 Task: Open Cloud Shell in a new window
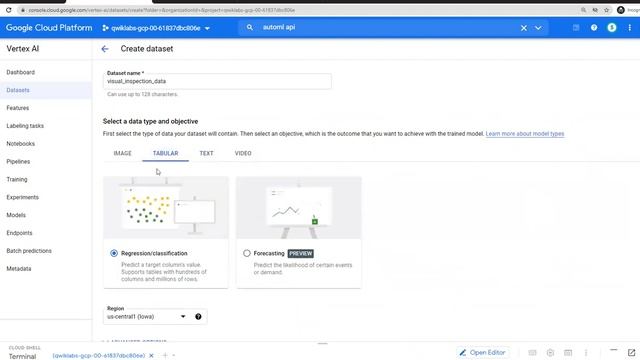(x=631, y=352)
